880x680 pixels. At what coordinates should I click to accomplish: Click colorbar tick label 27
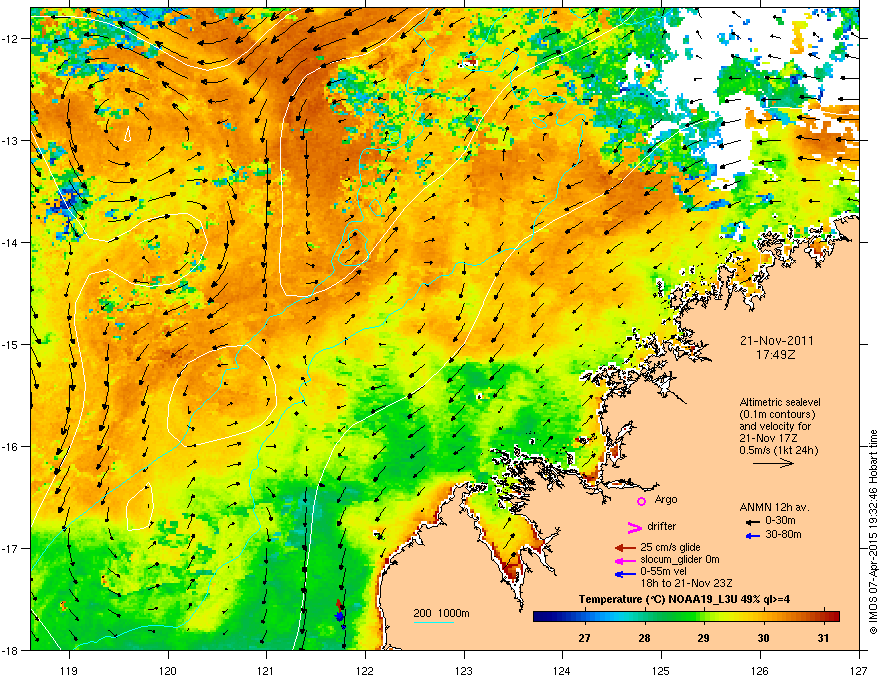585,638
